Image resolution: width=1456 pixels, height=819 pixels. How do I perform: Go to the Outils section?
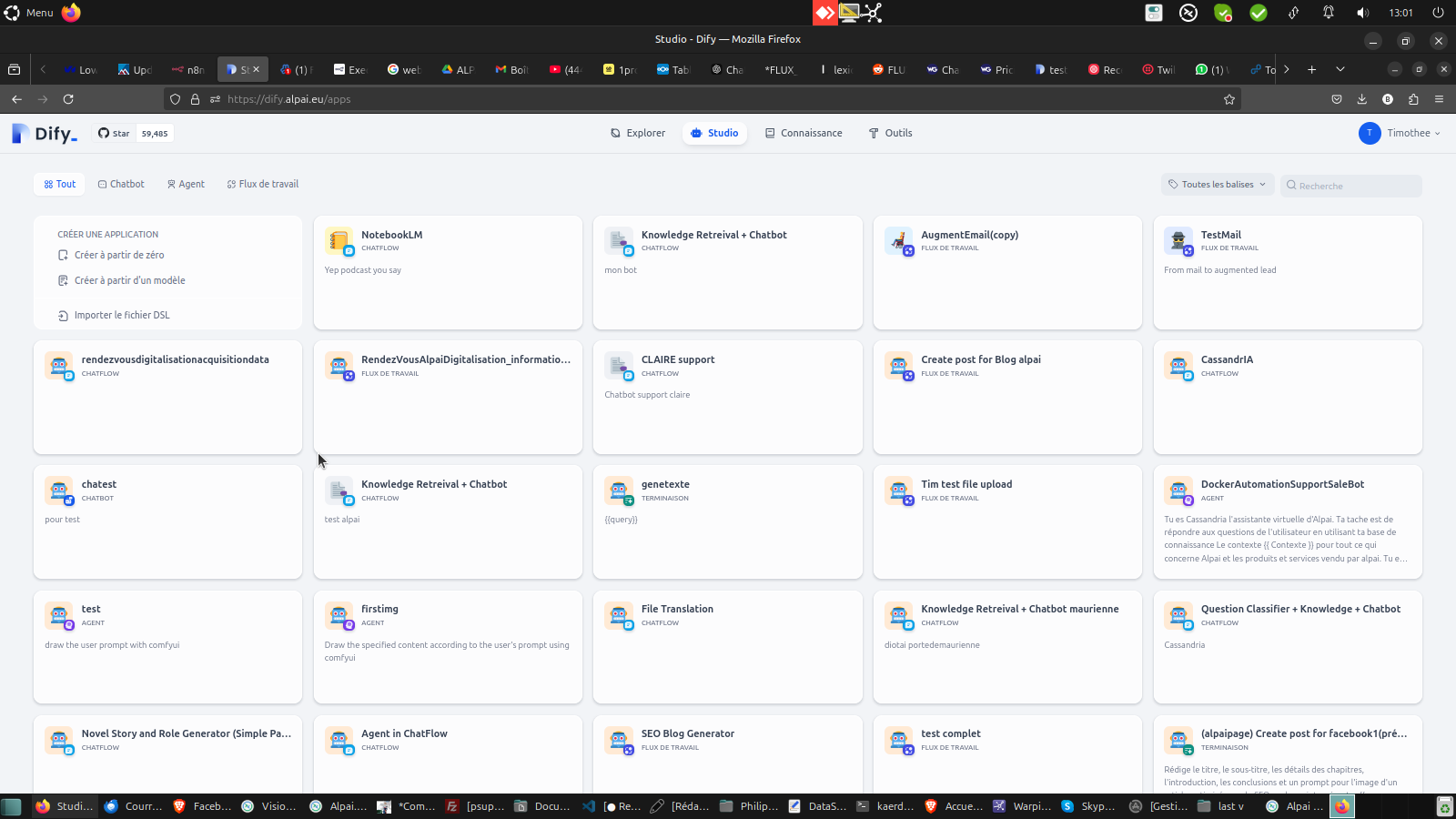(890, 133)
